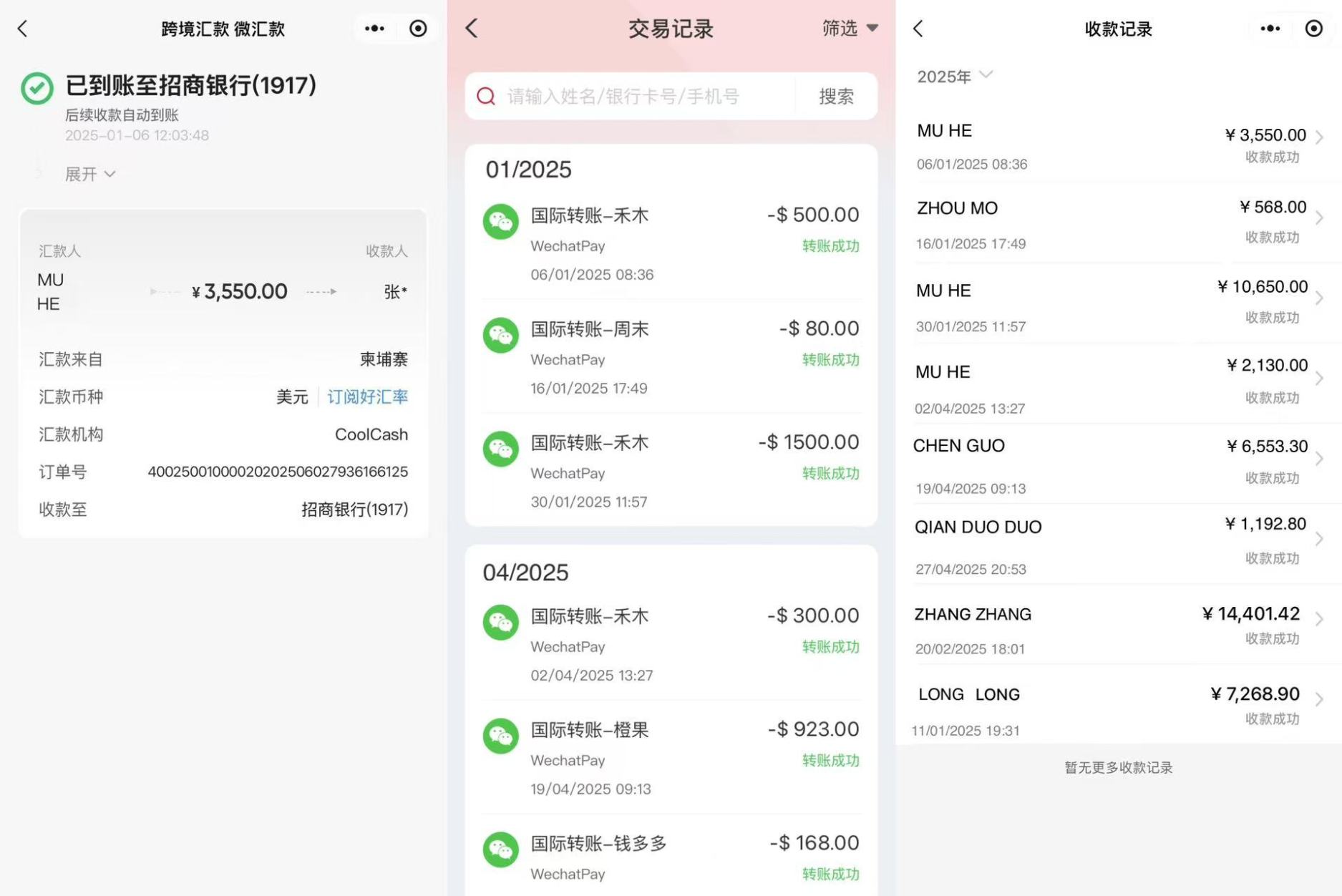
Task: Go back from the 交易记录 page
Action: (x=472, y=29)
